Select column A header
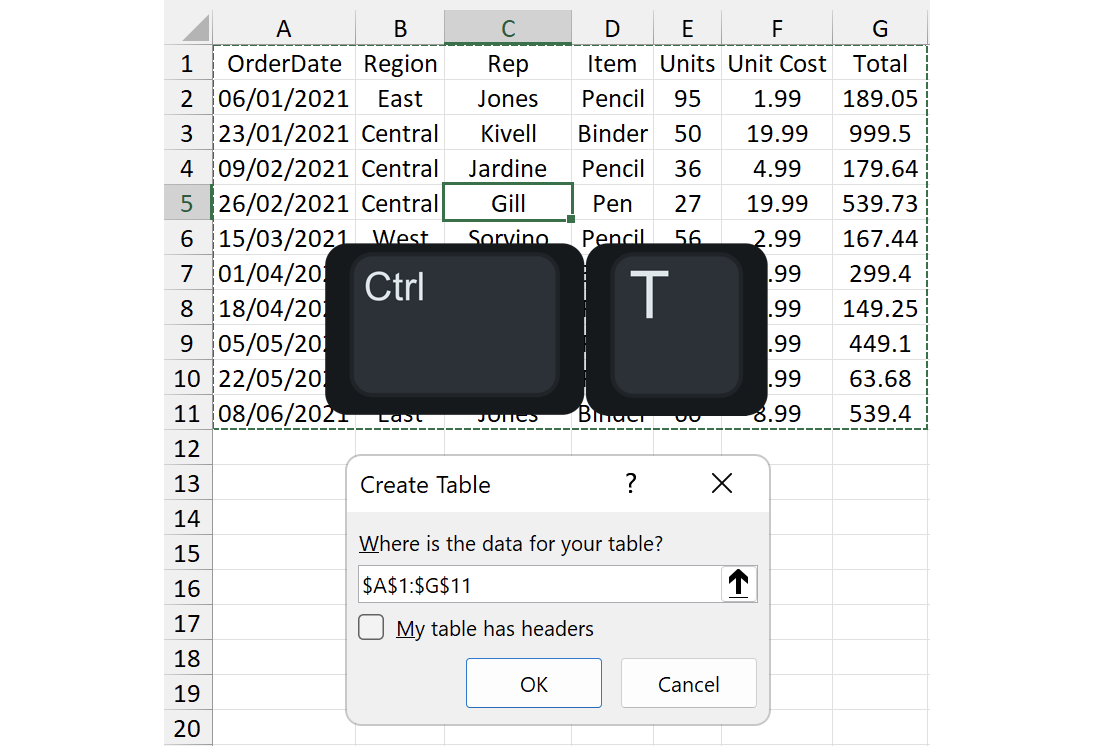1094x746 pixels. coord(284,29)
